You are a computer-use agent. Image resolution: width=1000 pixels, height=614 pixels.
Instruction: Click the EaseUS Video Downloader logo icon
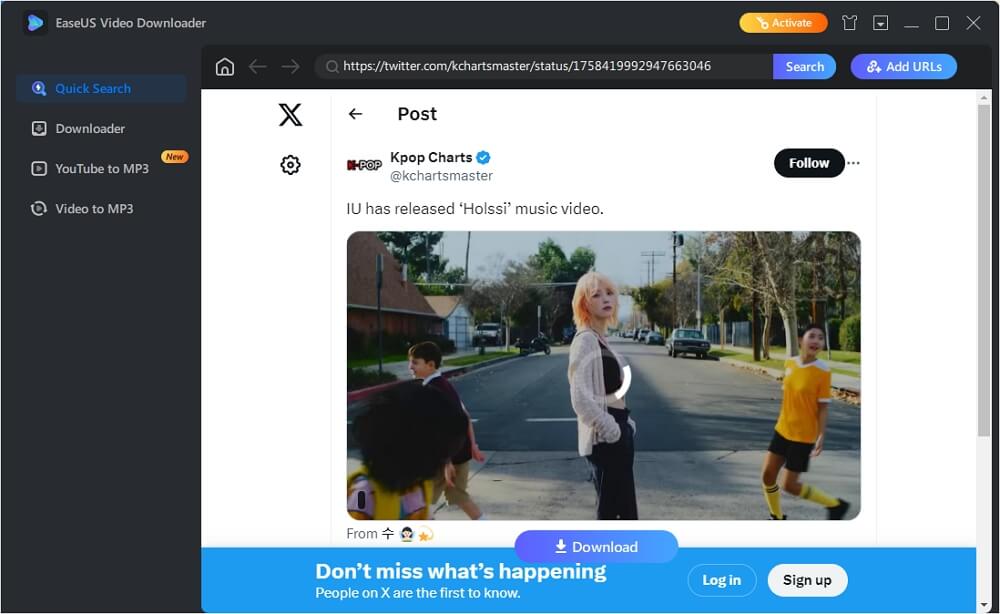35,23
